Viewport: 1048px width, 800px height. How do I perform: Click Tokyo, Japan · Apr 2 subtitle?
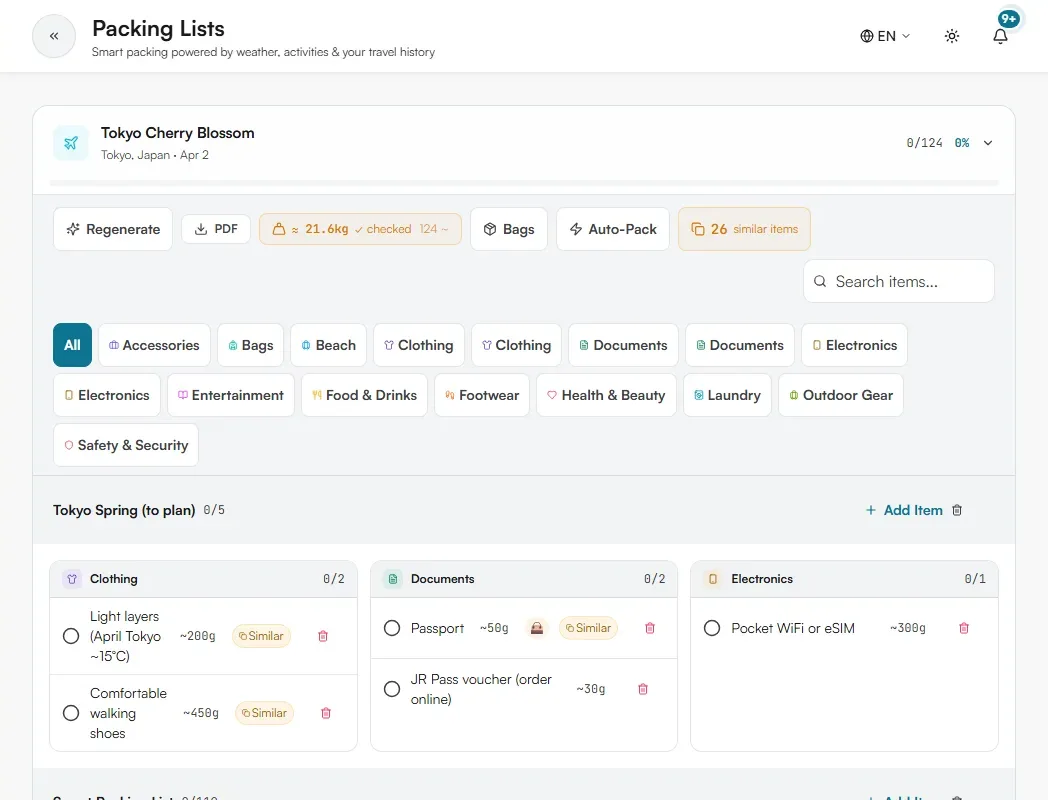pyautogui.click(x=155, y=155)
